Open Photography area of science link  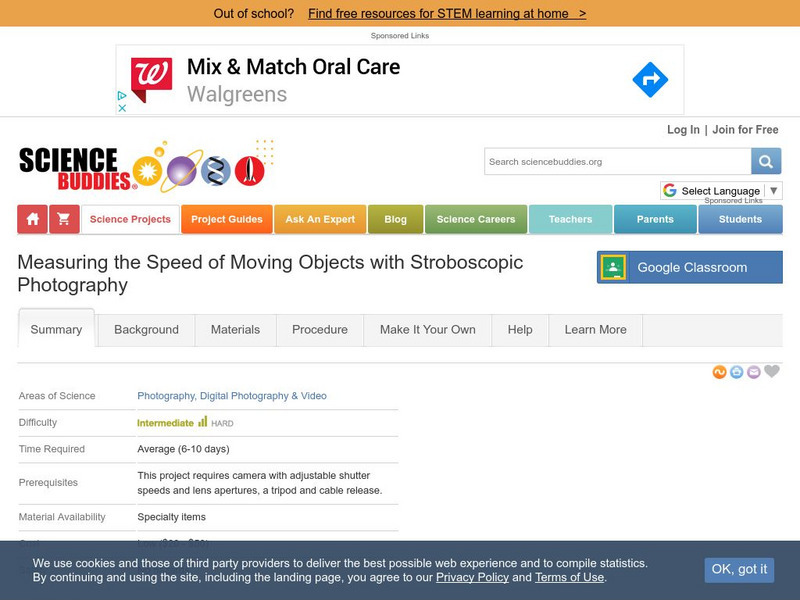tap(232, 396)
